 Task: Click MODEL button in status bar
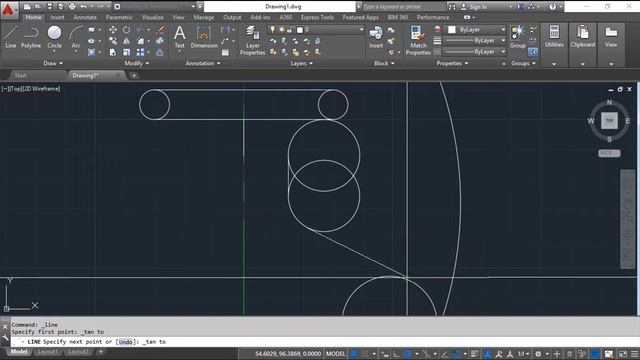(x=336, y=354)
